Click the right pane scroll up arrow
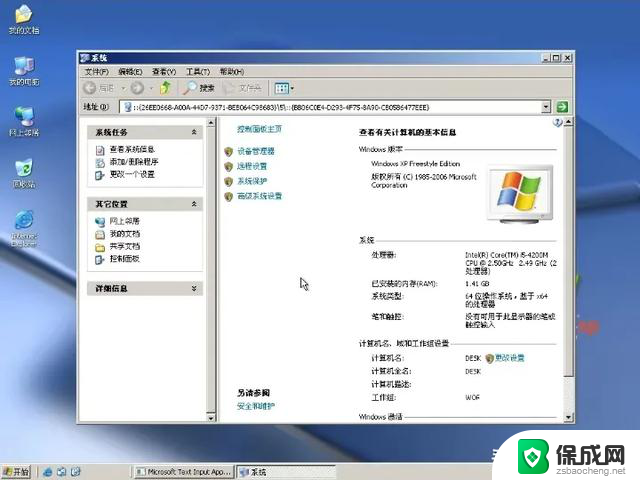This screenshot has width=640, height=480. coord(569,122)
